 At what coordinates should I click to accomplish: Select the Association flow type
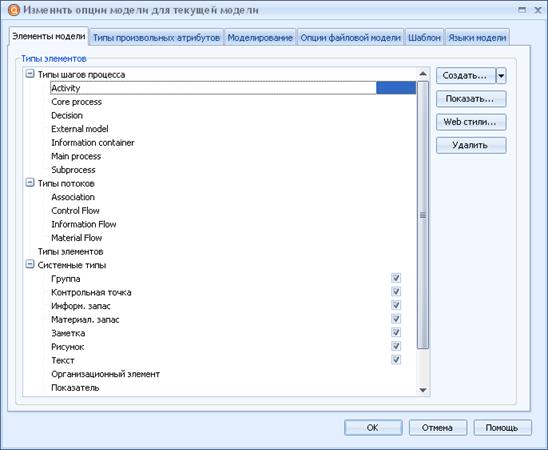click(x=73, y=197)
